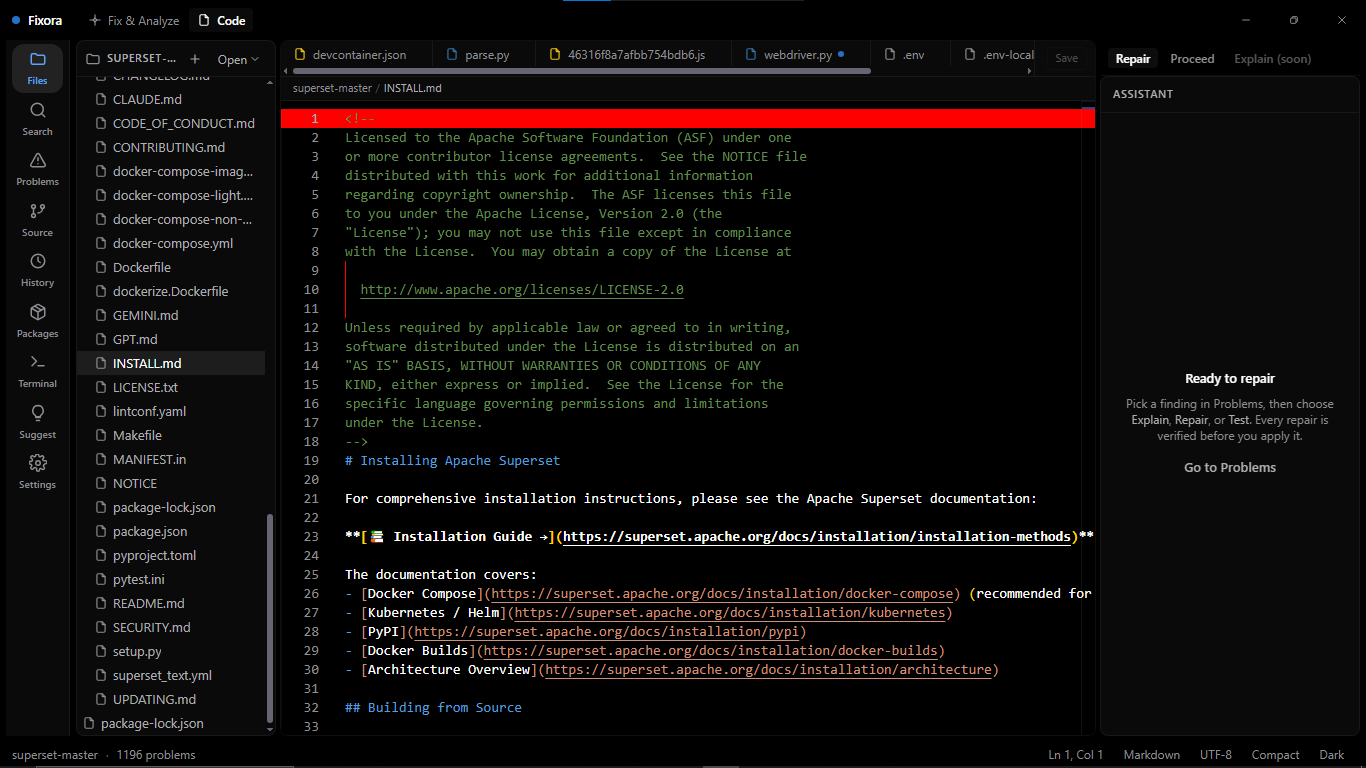The height and width of the screenshot is (768, 1366).
Task: Click the editor tabs horizontal scrollbar
Action: pyautogui.click(x=580, y=71)
